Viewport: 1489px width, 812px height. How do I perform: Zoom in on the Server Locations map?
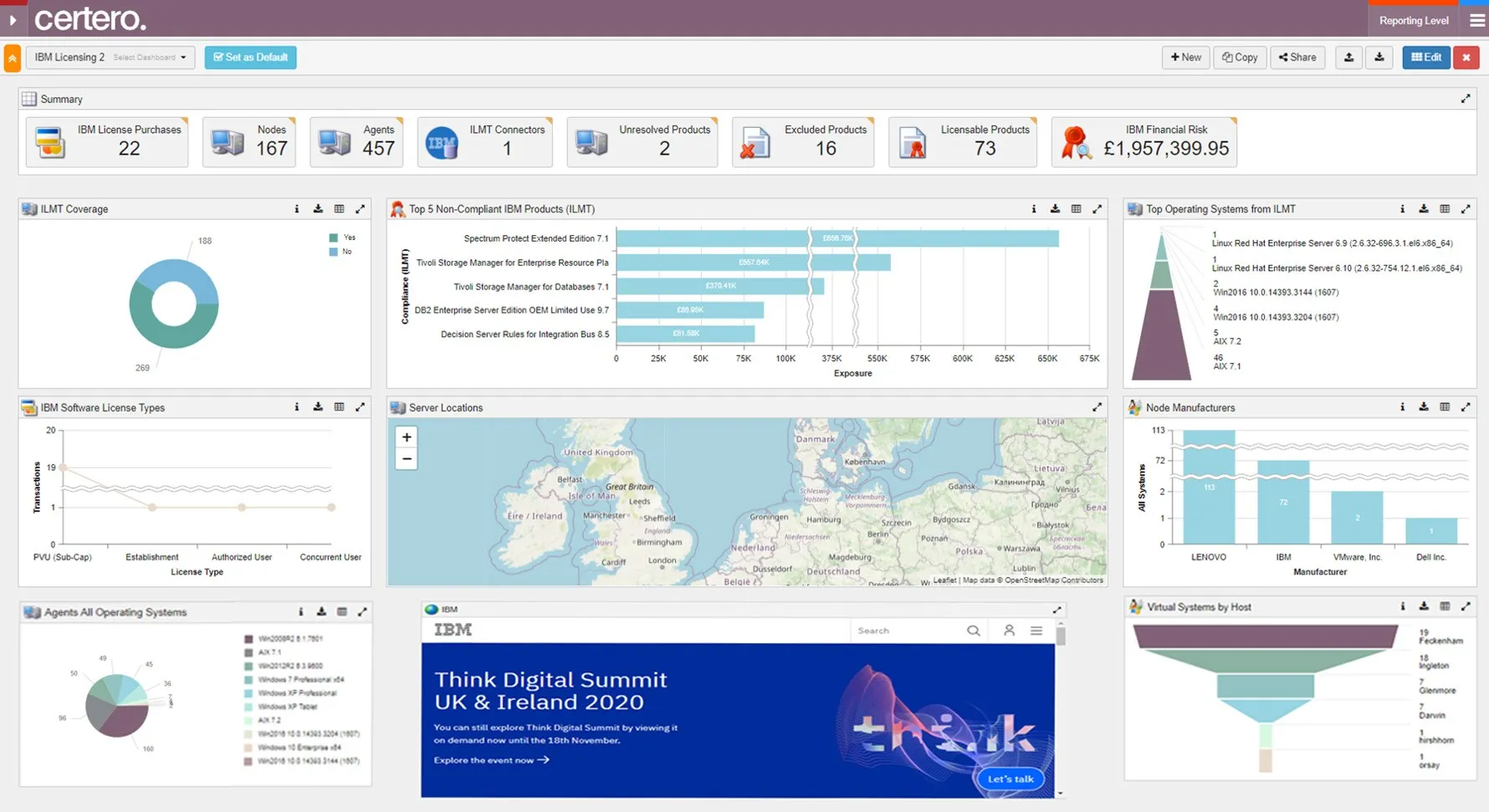pyautogui.click(x=407, y=437)
